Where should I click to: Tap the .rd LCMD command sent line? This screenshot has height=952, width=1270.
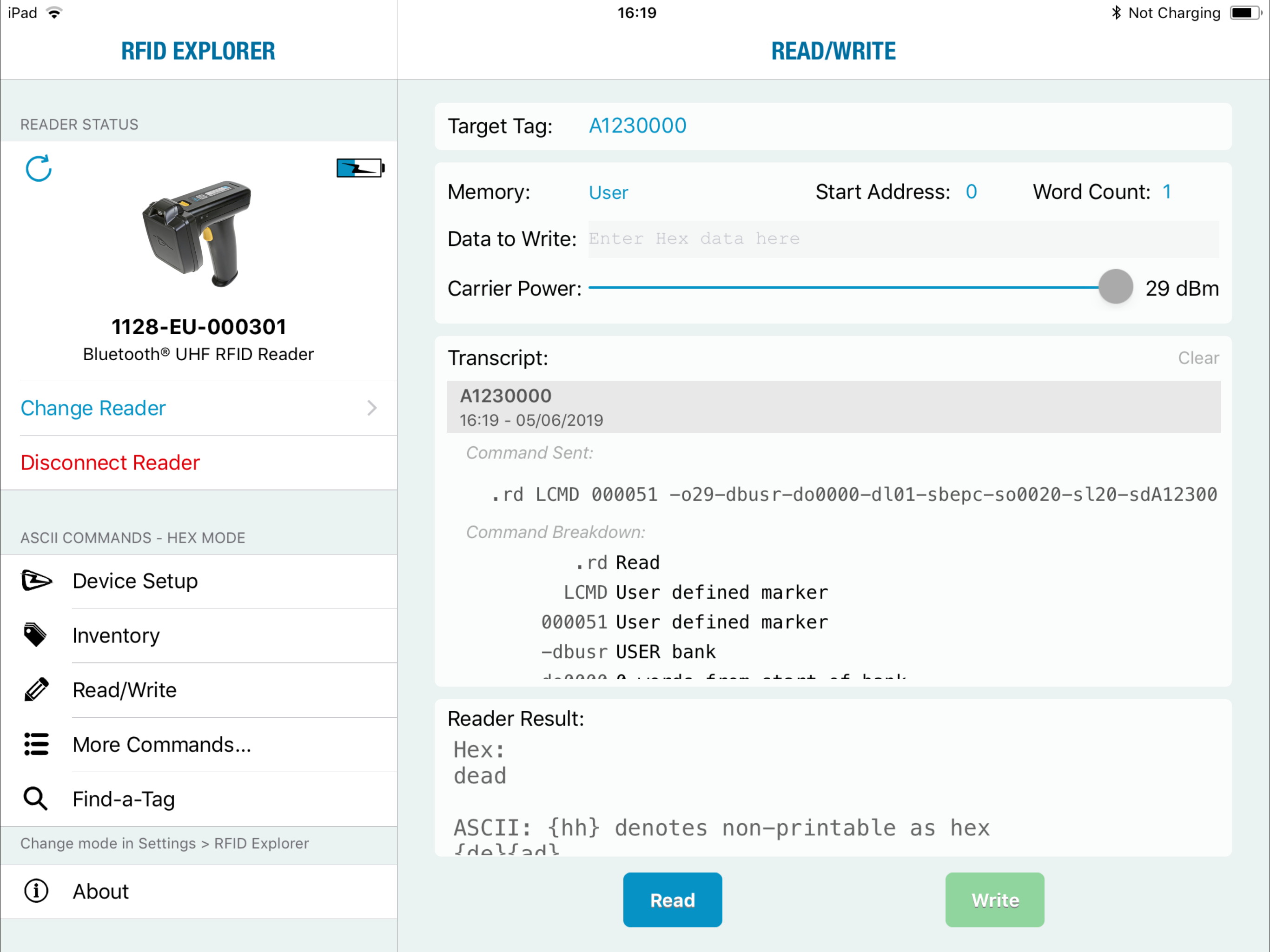click(854, 495)
